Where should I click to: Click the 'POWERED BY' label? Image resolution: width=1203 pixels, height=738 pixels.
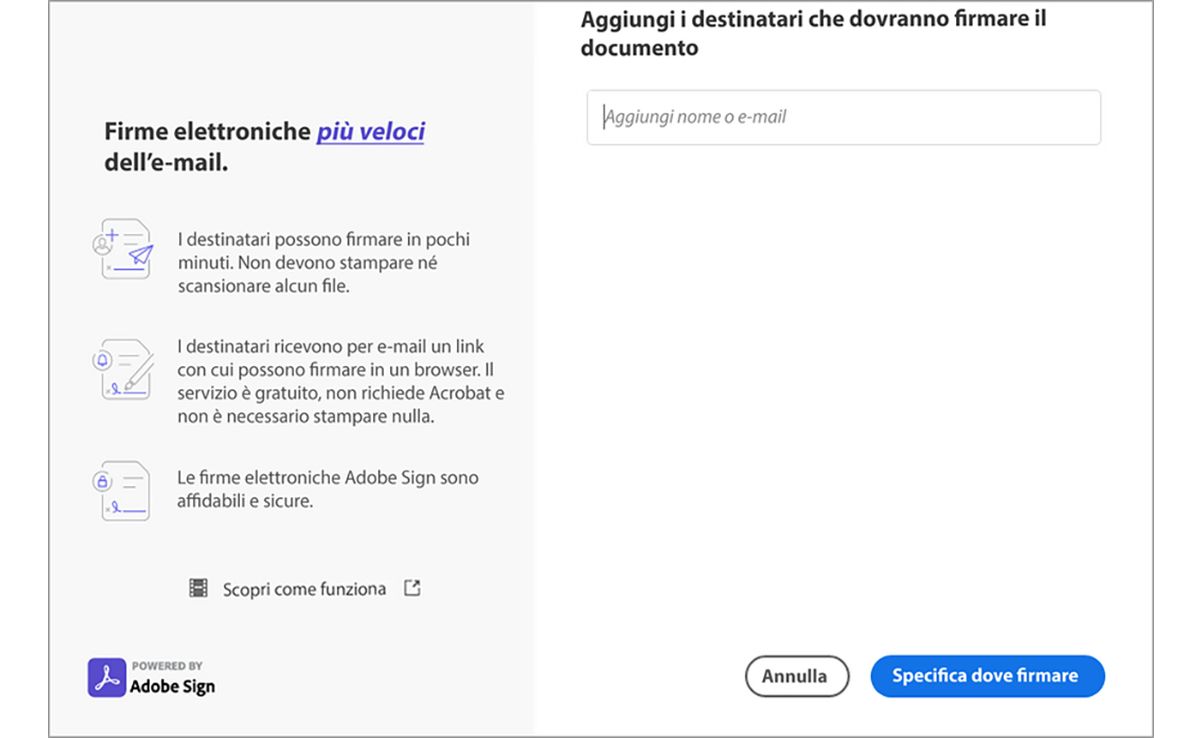click(x=167, y=666)
